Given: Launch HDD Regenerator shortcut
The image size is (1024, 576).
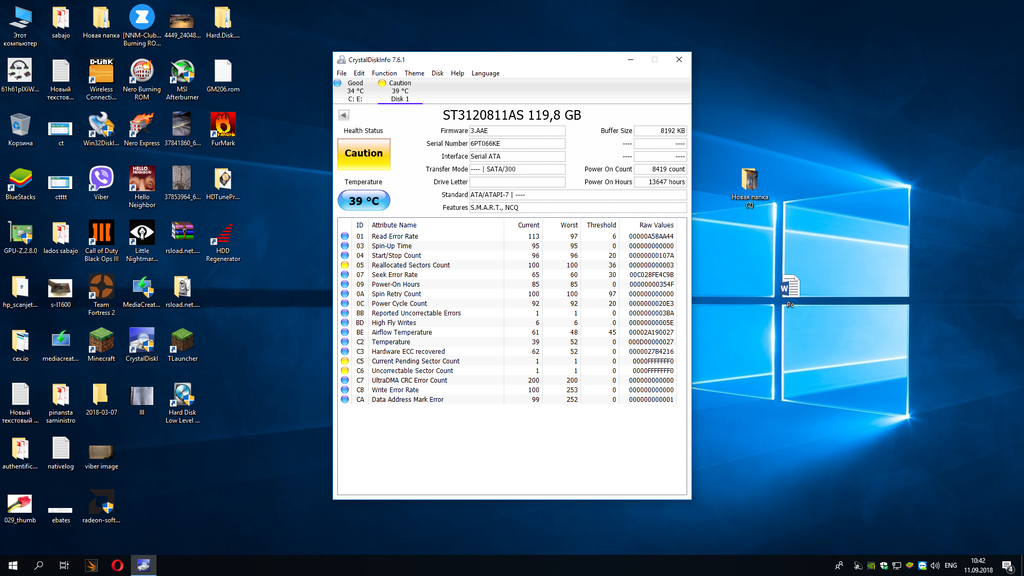Looking at the screenshot, I should (222, 234).
